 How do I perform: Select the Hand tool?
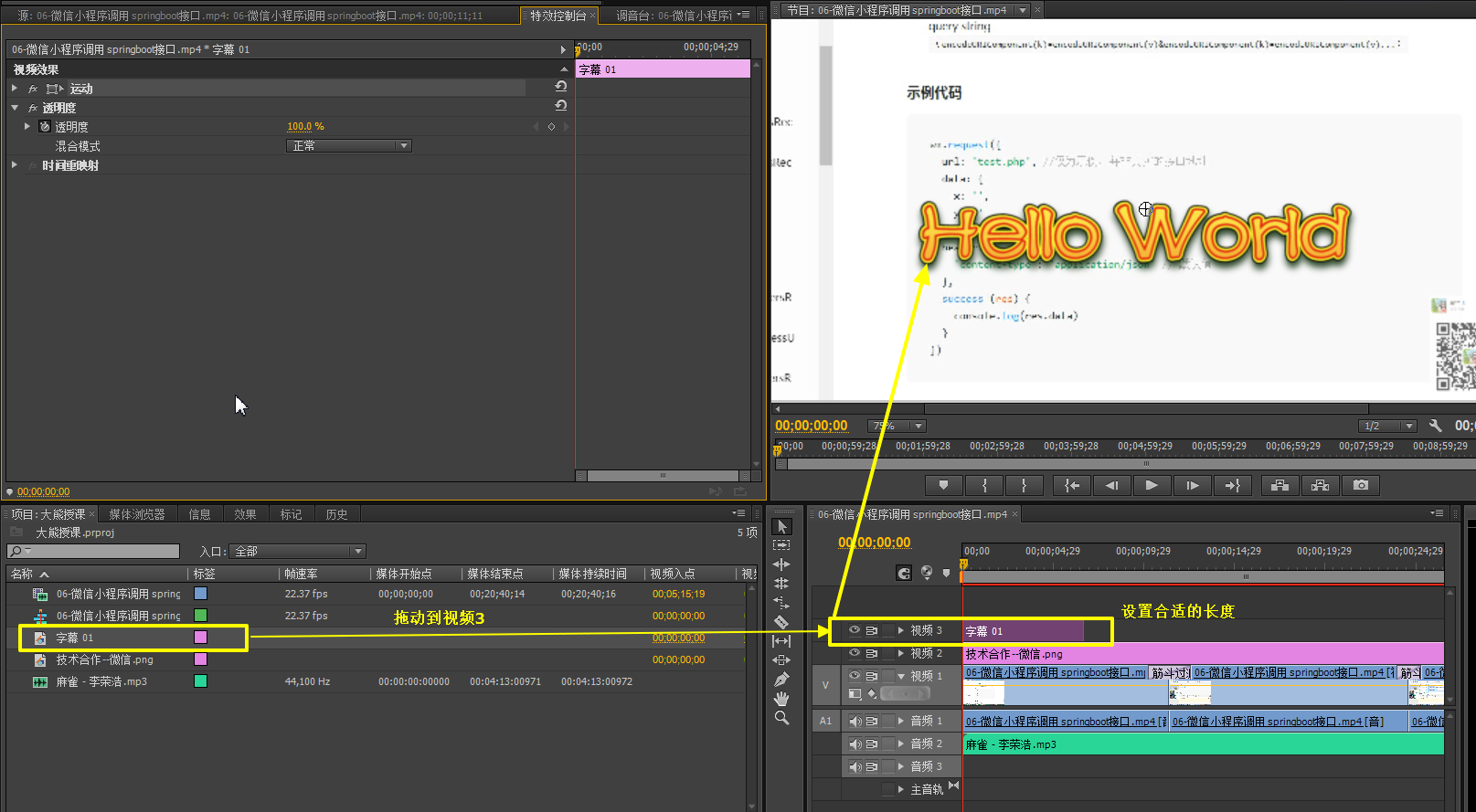[781, 699]
